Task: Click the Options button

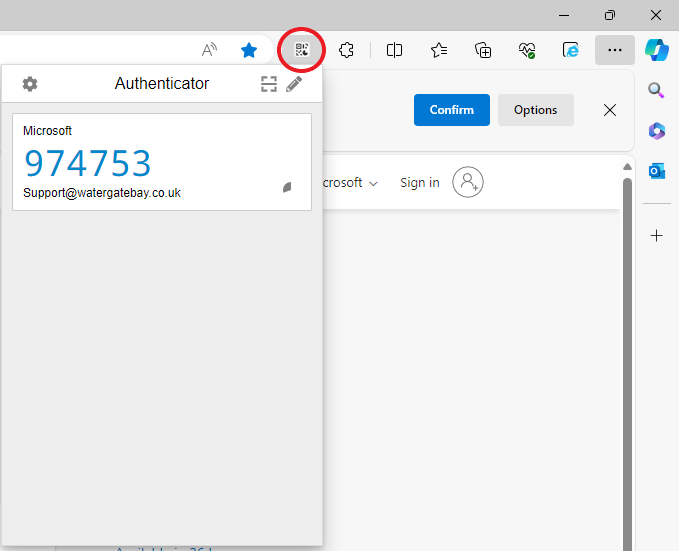Action: point(536,110)
